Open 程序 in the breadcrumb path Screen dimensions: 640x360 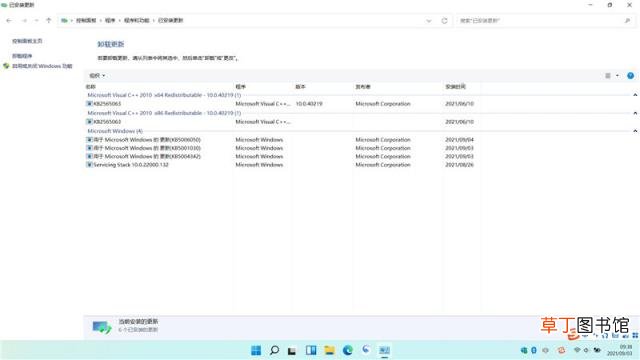[110, 20]
